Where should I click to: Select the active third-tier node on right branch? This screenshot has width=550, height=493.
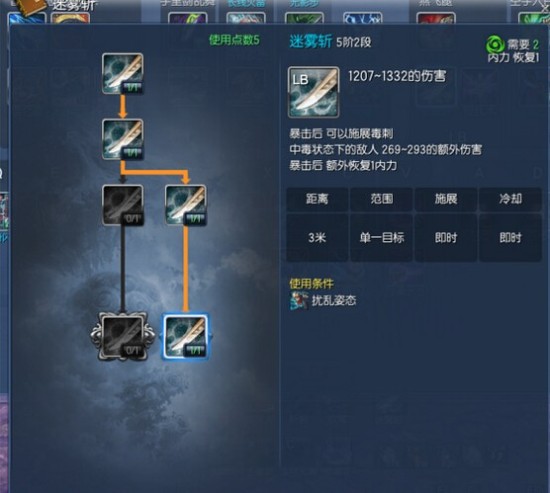(186, 205)
